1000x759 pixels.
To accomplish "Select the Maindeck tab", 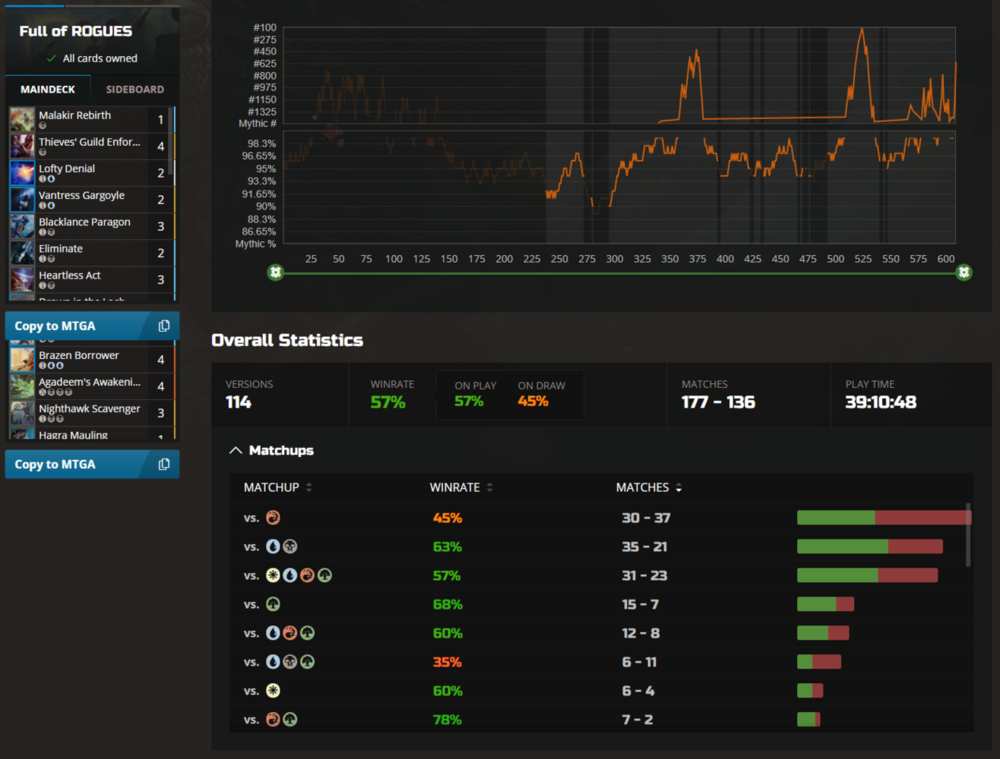I will coord(48,89).
